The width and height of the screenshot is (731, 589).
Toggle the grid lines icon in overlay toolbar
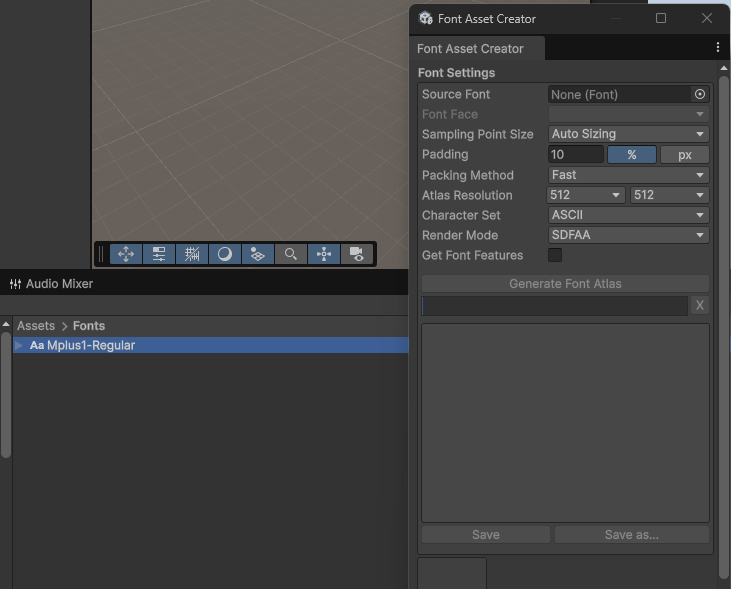[x=192, y=254]
